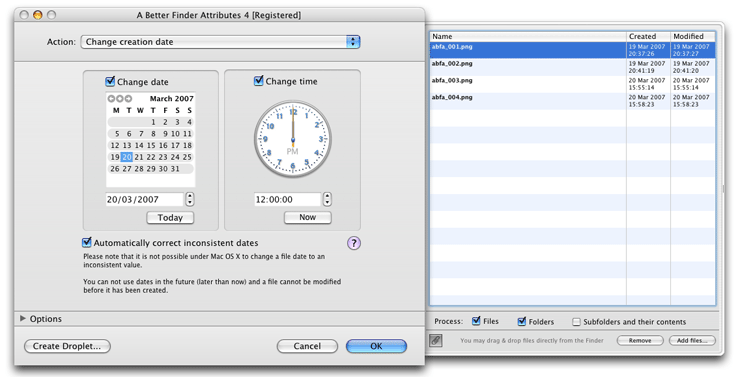Click the date input field 20/03/2007

tap(144, 200)
